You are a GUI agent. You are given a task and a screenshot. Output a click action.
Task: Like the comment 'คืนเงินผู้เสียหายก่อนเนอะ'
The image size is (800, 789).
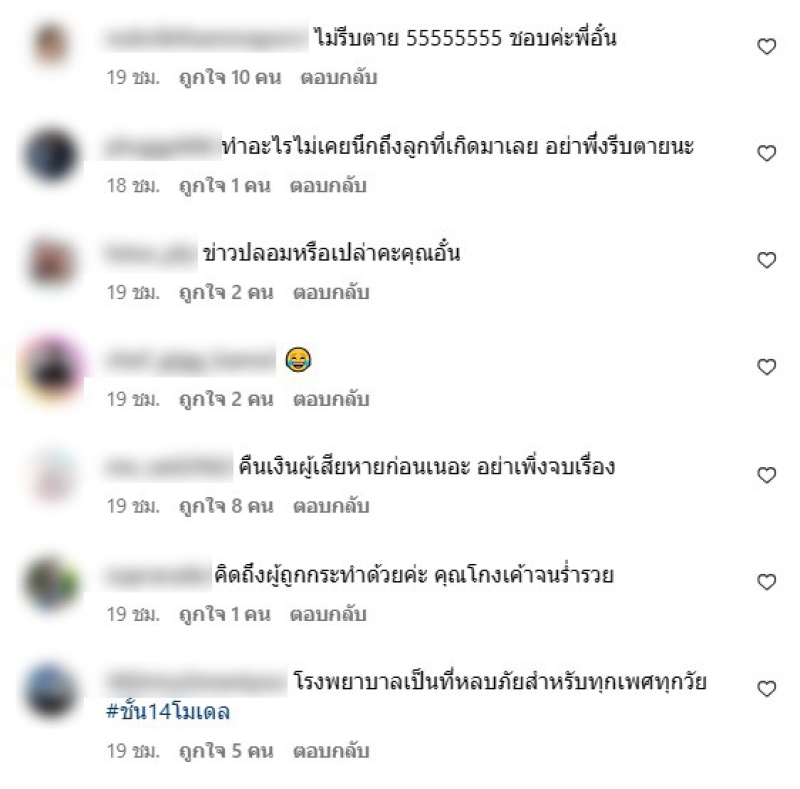click(x=766, y=475)
